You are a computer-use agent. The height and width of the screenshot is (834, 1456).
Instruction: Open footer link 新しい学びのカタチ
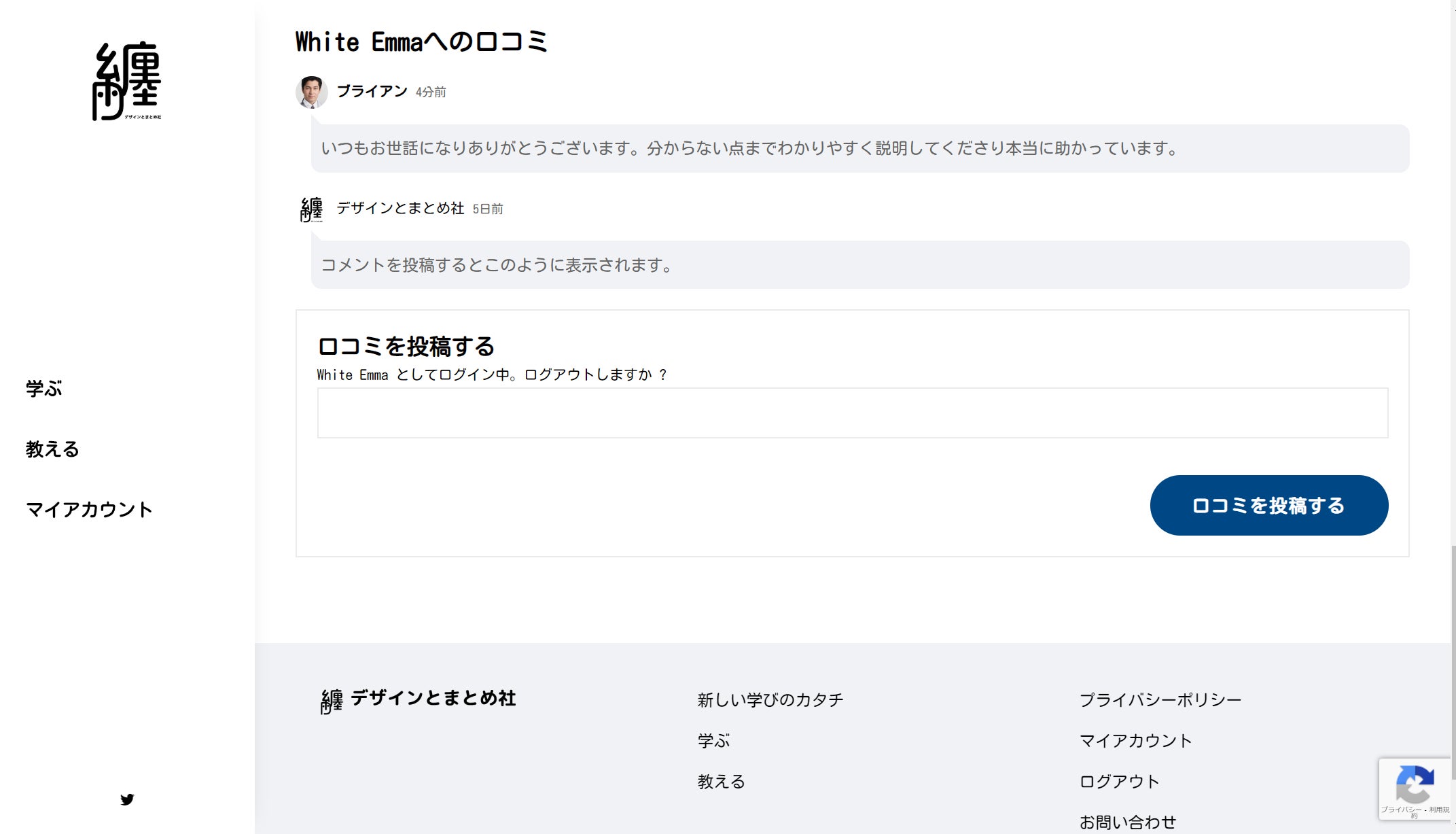770,700
